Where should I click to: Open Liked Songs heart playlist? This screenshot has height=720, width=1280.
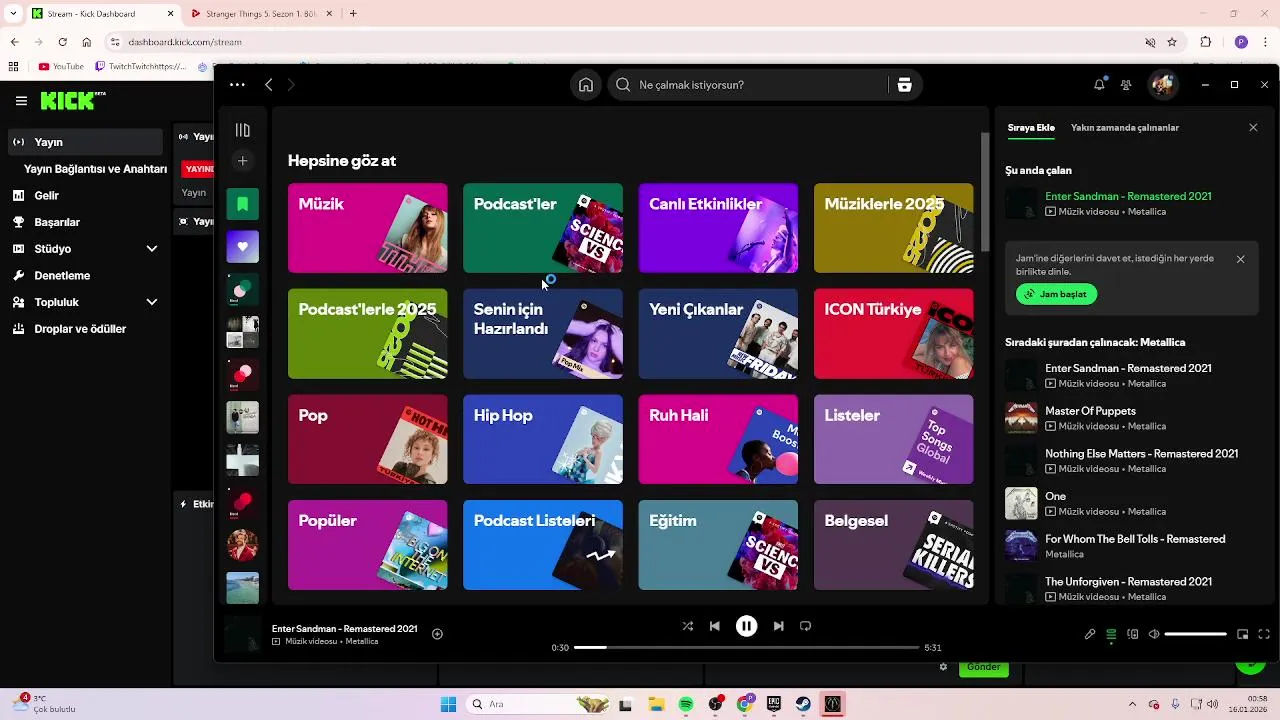pos(243,246)
